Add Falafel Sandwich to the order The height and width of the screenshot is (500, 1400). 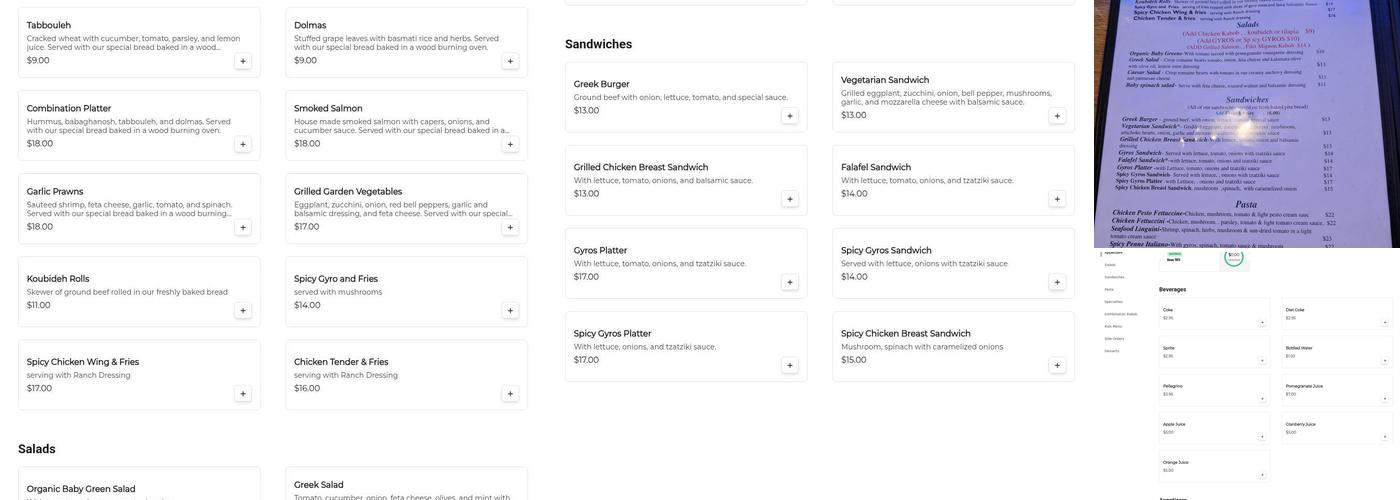point(1057,199)
